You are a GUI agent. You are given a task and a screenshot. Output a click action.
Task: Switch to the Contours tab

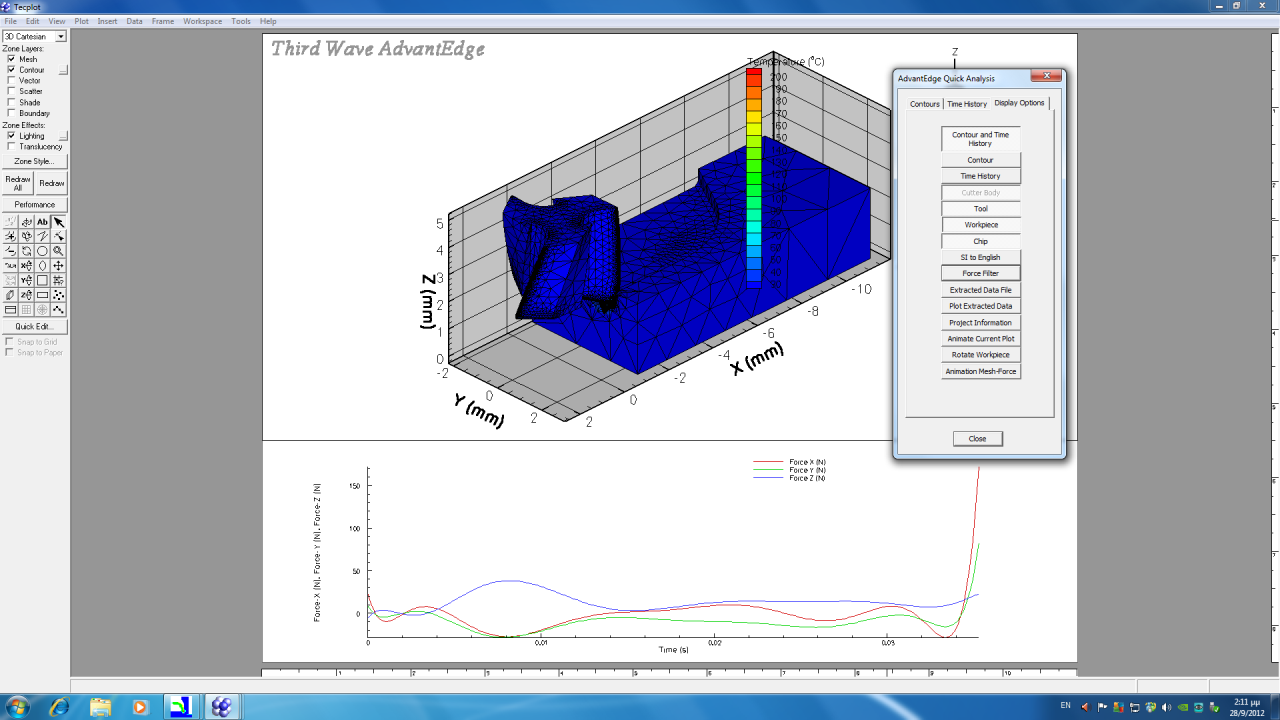point(925,104)
